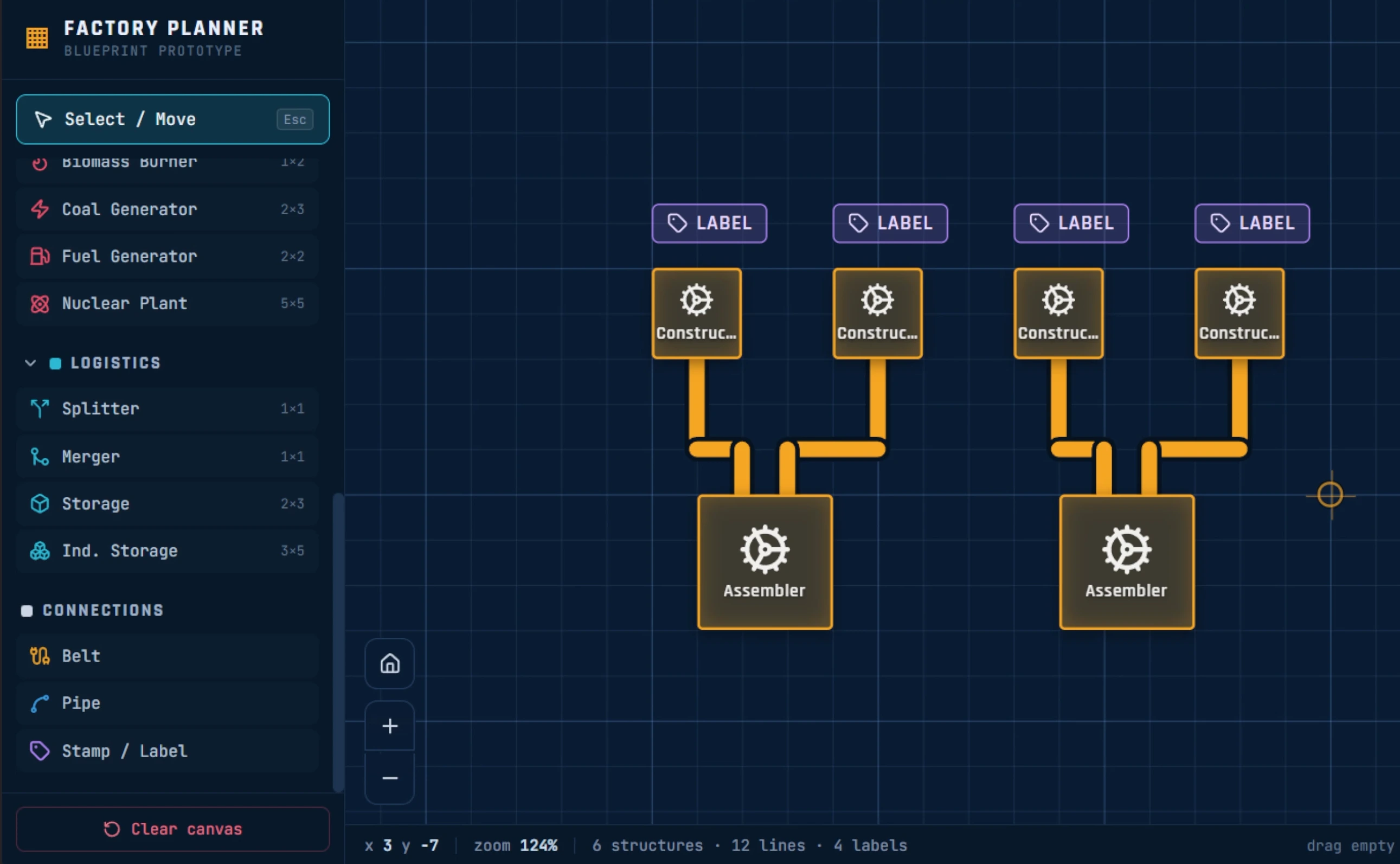Activate the Belt connection tool
This screenshot has width=1400, height=864.
168,655
